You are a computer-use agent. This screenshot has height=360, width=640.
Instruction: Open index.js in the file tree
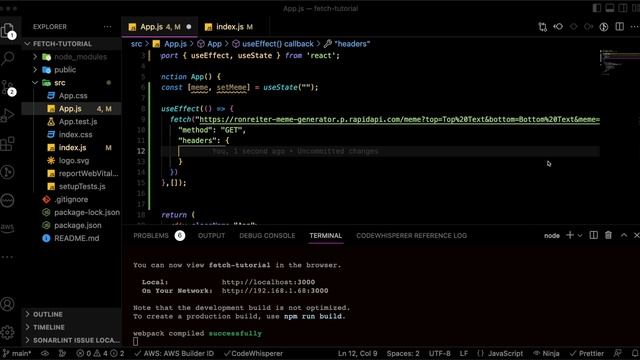pos(72,148)
